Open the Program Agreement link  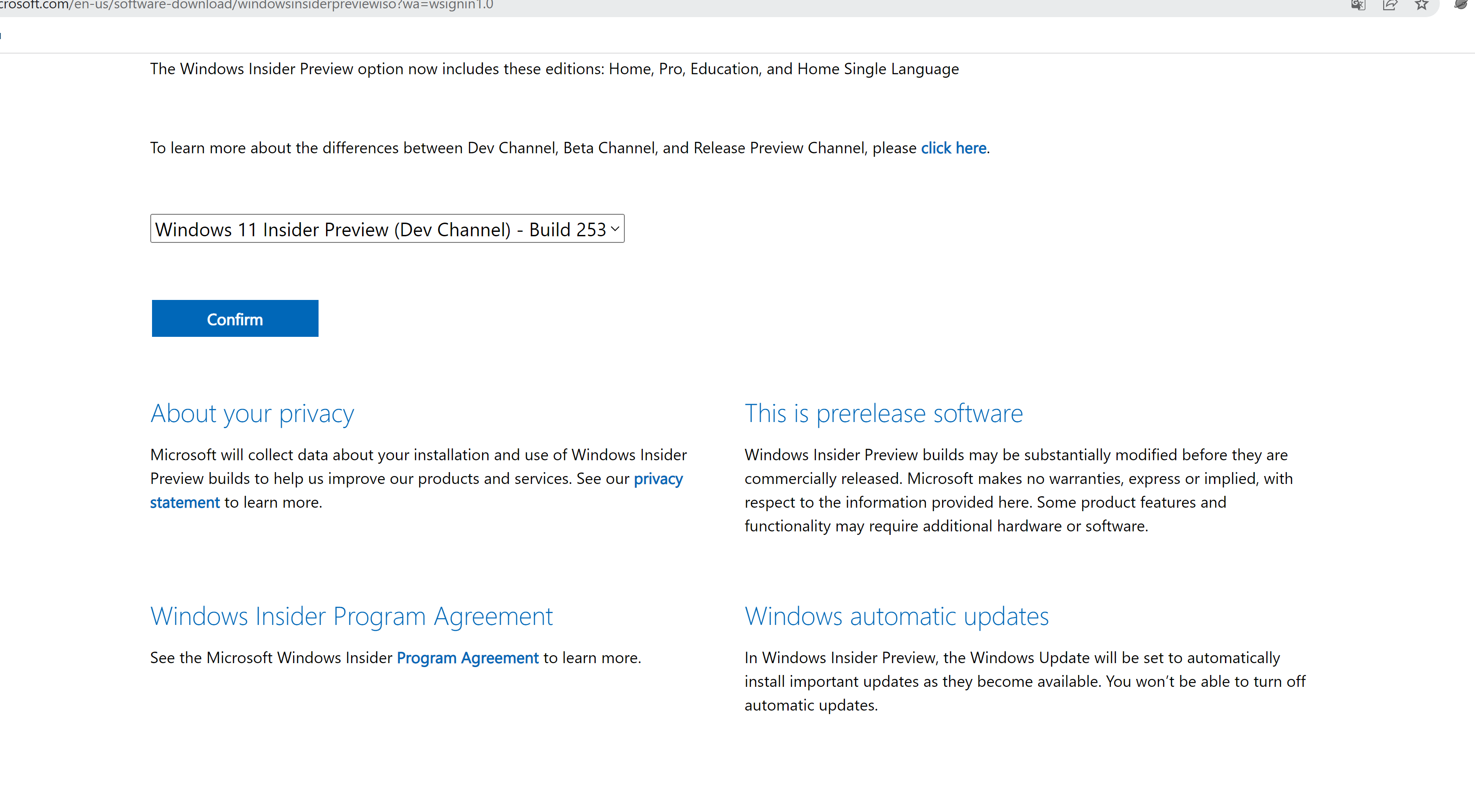tap(467, 657)
